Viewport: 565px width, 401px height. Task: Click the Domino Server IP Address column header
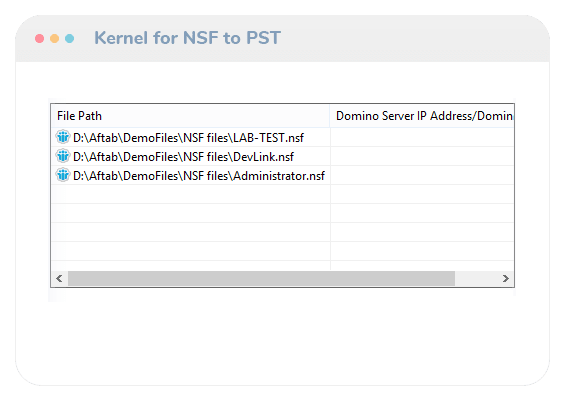422,116
